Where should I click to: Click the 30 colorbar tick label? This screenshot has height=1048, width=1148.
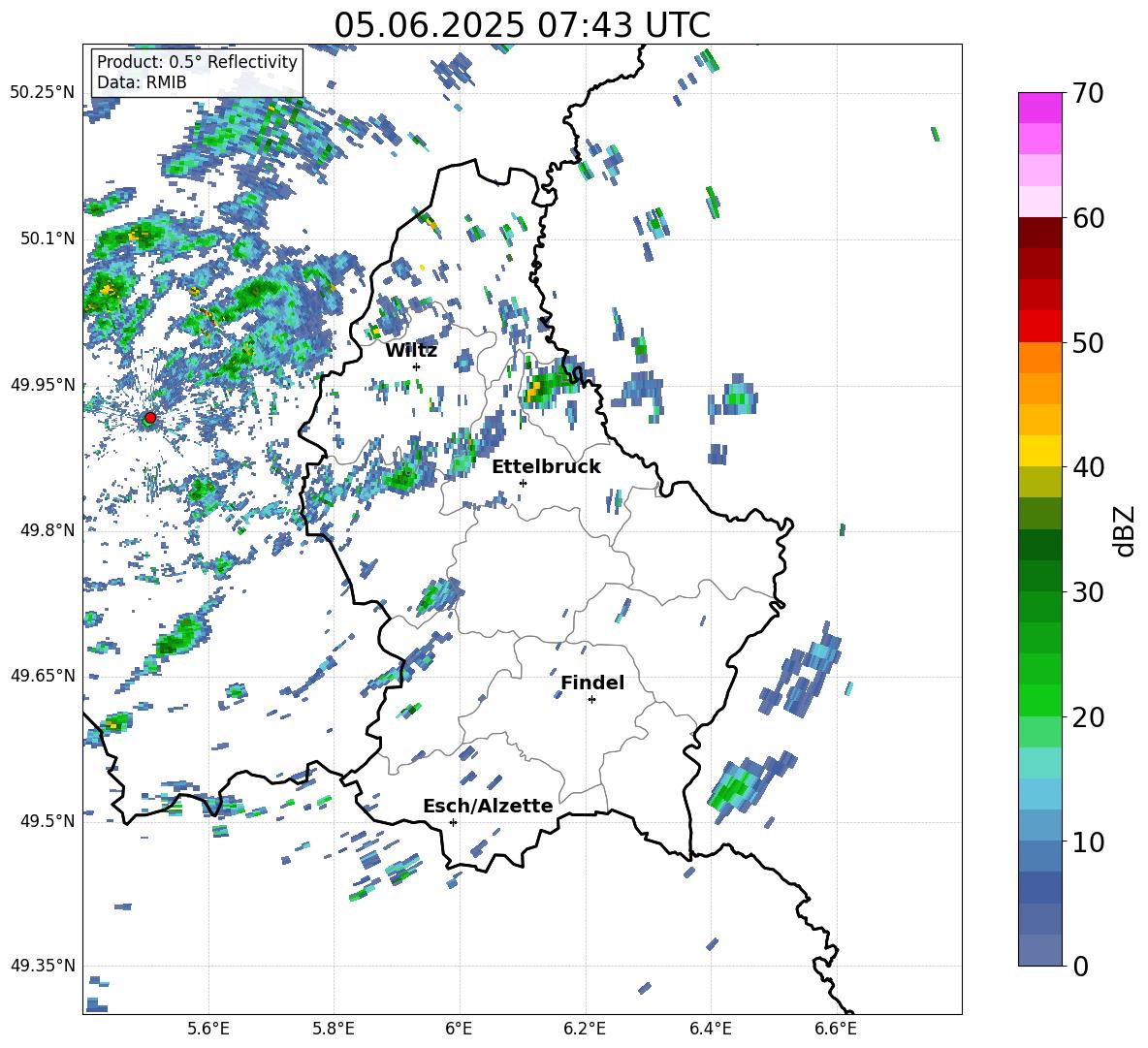point(1088,592)
